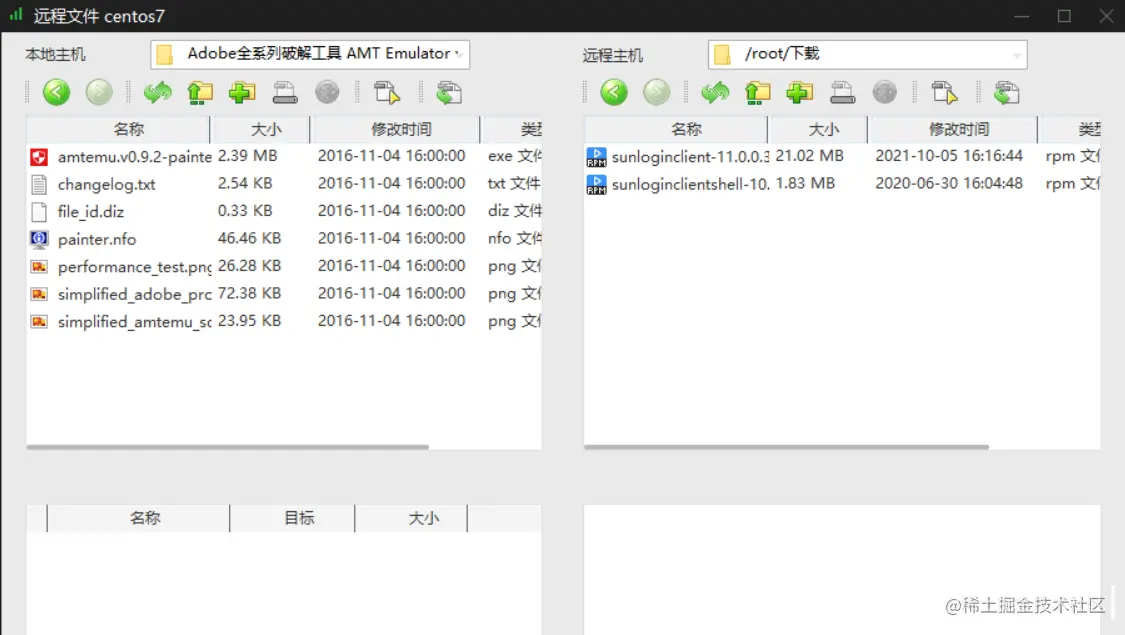The height and width of the screenshot is (635, 1125).
Task: Click sunloginclient-11 RPM file icon
Action: pyautogui.click(x=596, y=156)
